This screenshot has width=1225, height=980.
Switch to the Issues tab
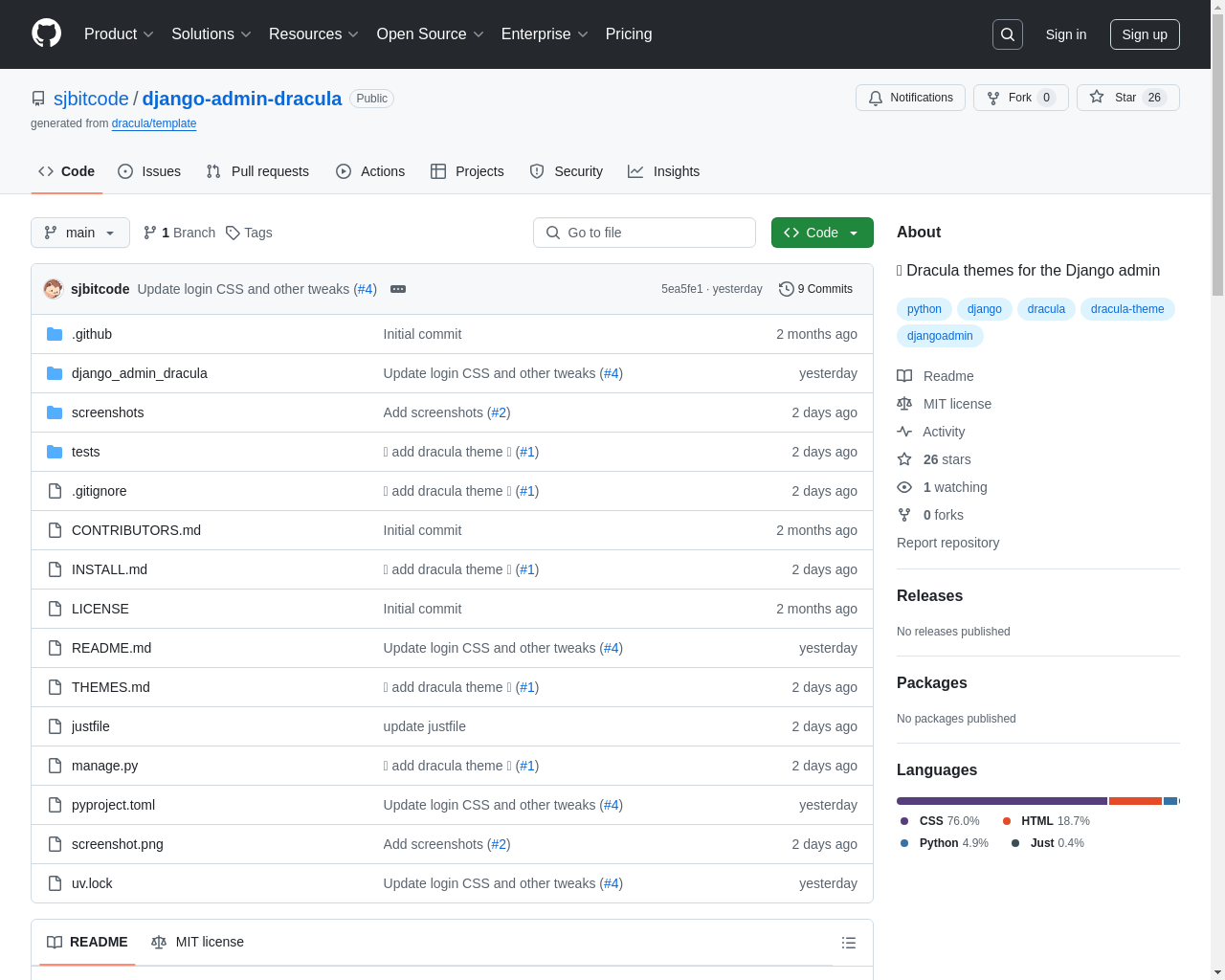pos(149,171)
